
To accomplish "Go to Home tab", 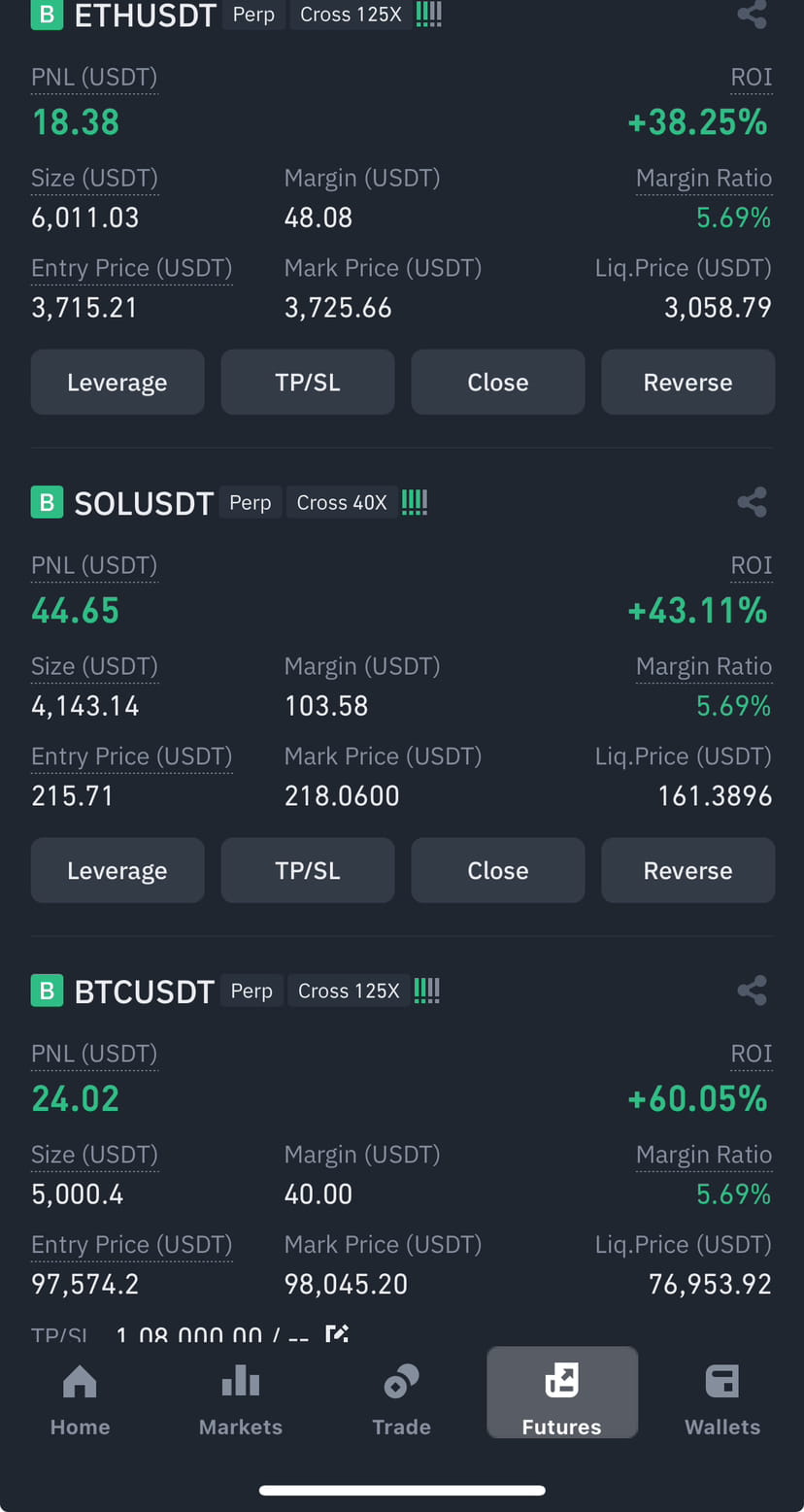I will pyautogui.click(x=80, y=1399).
